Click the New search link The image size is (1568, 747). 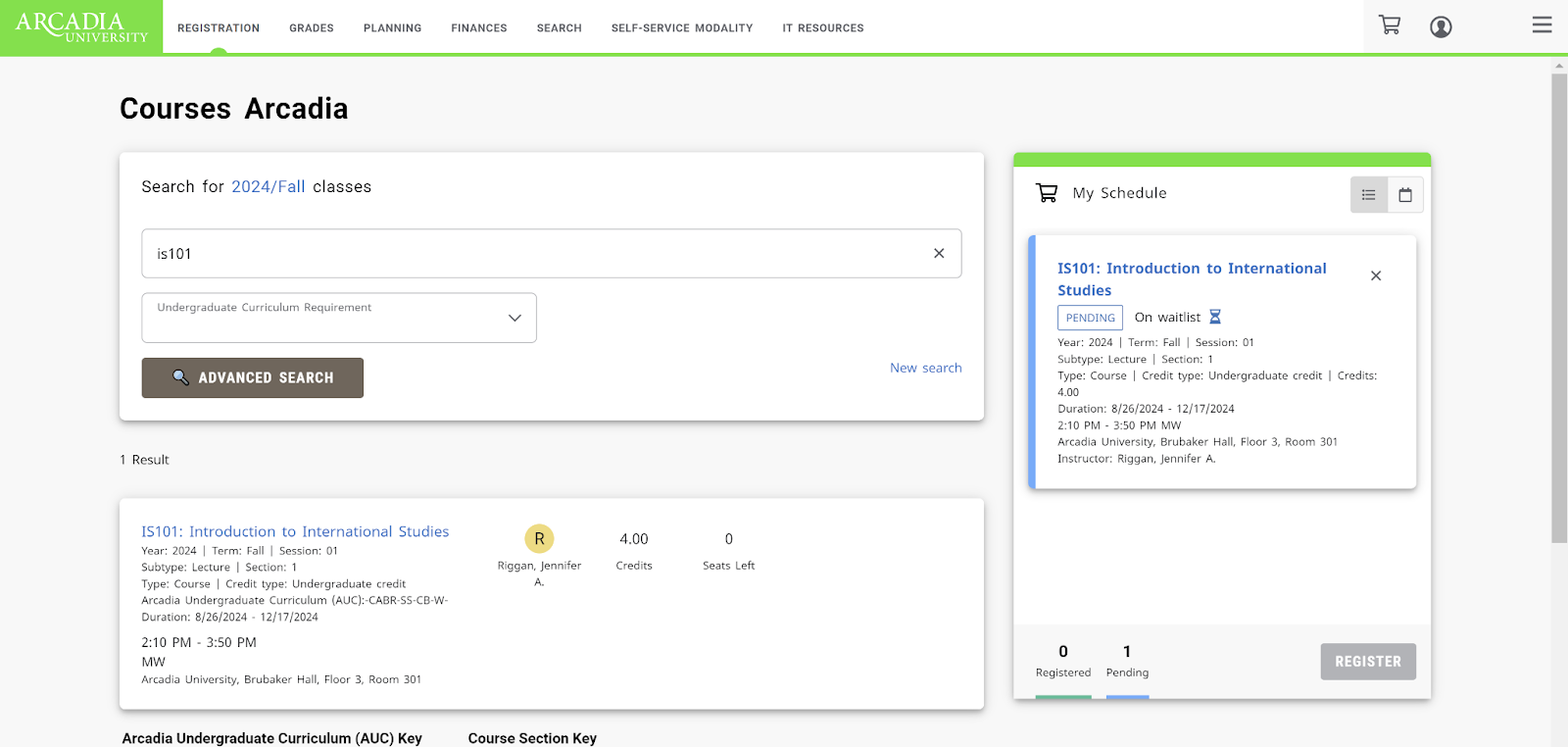925,368
